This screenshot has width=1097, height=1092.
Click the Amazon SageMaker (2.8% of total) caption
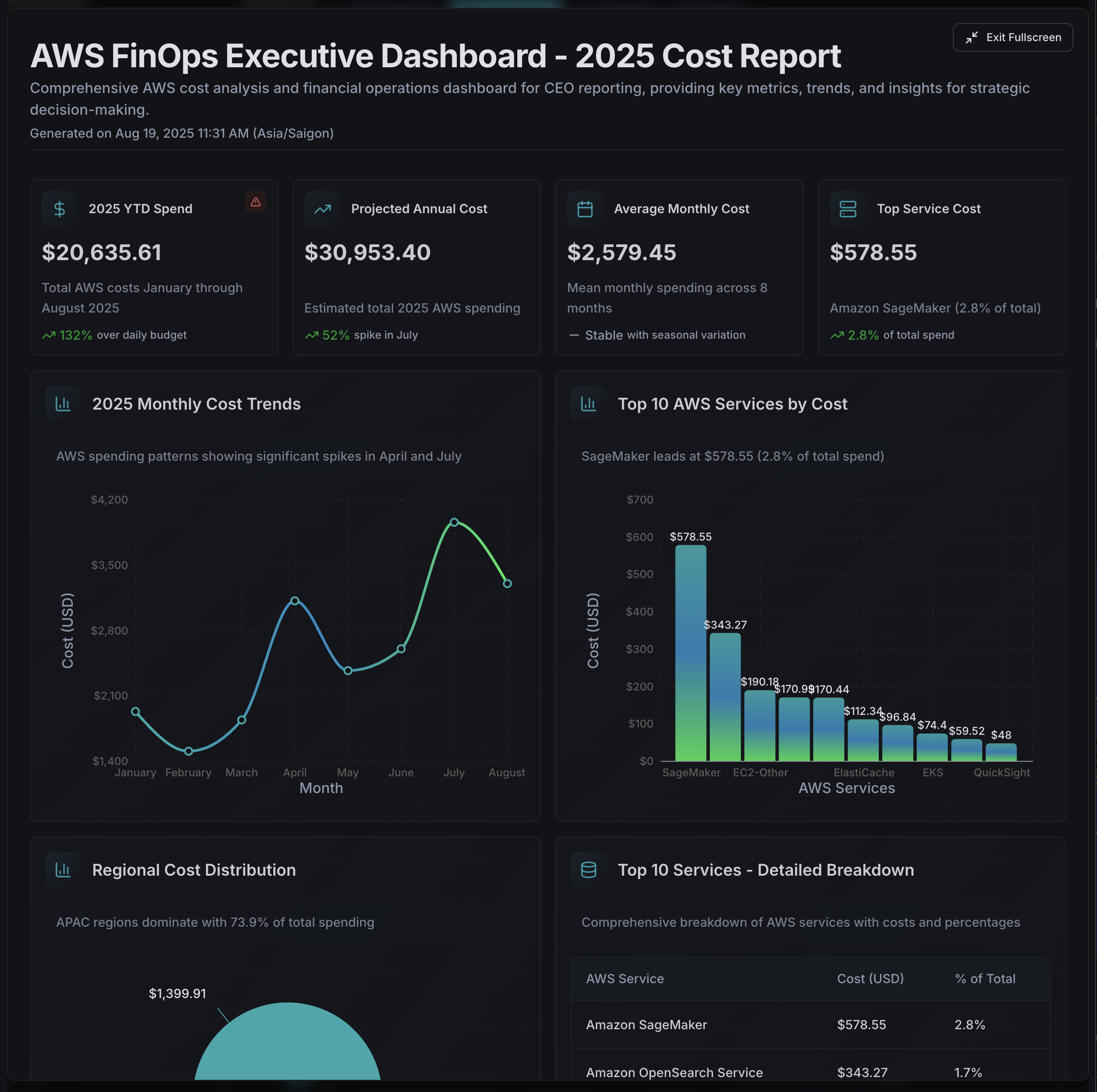[x=935, y=308]
